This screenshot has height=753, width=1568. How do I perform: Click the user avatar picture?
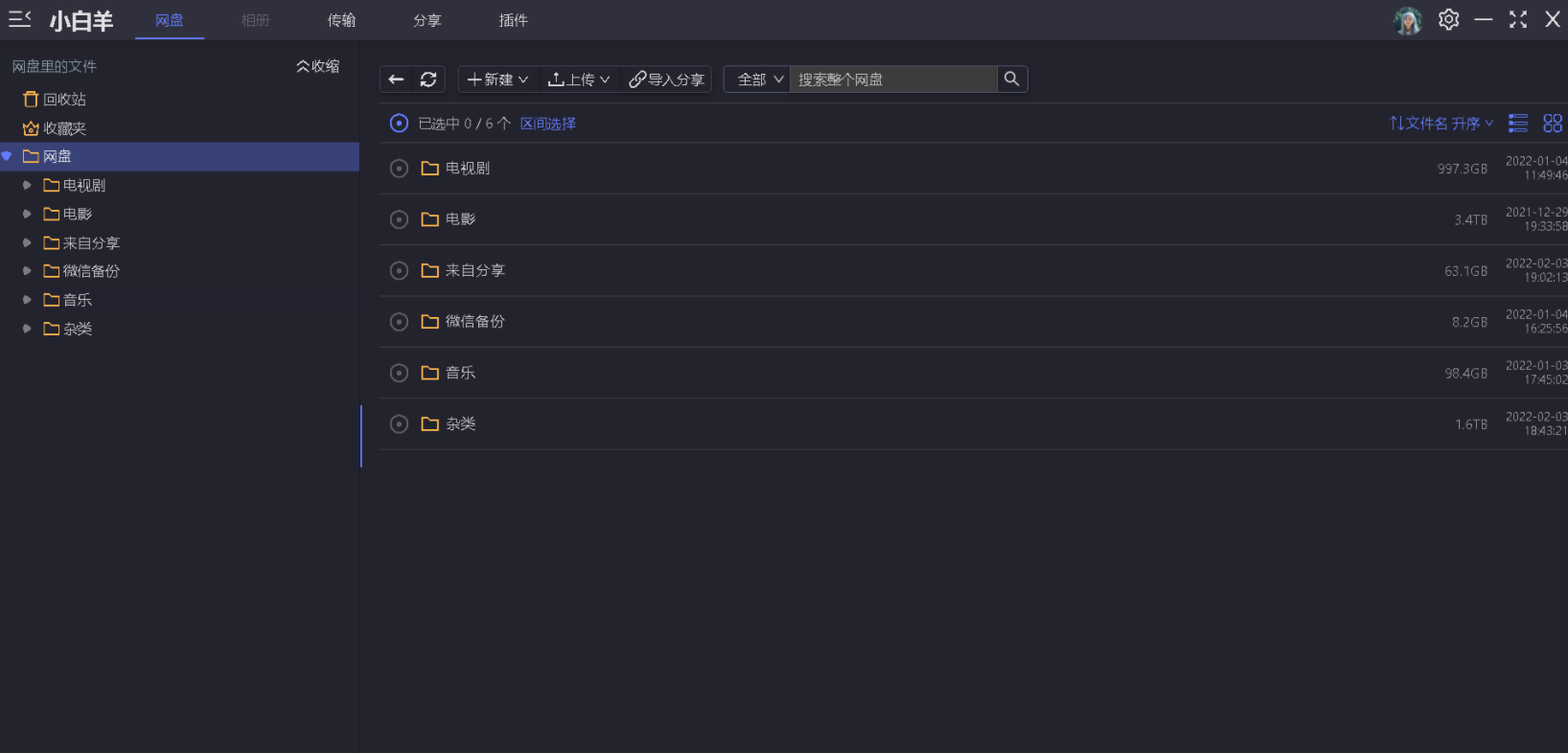click(x=1407, y=20)
